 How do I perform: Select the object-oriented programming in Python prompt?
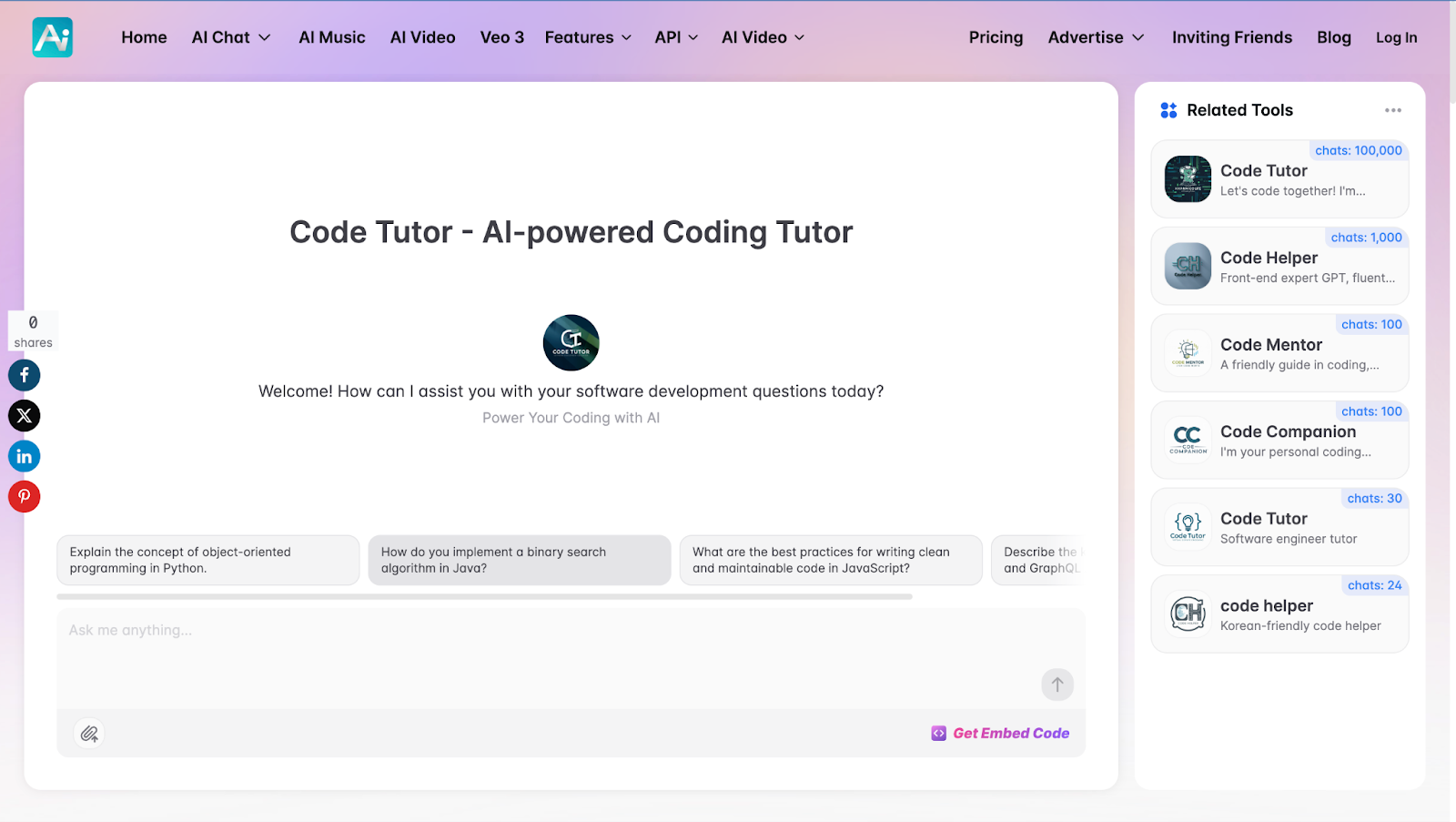pyautogui.click(x=208, y=560)
